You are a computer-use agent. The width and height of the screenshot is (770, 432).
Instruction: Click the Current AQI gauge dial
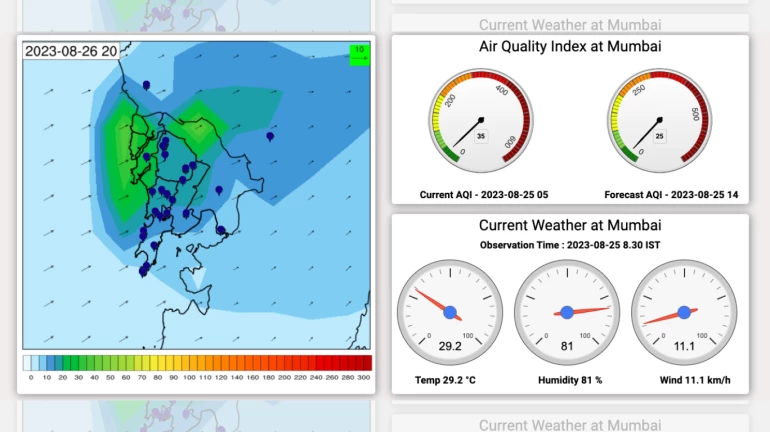click(481, 120)
